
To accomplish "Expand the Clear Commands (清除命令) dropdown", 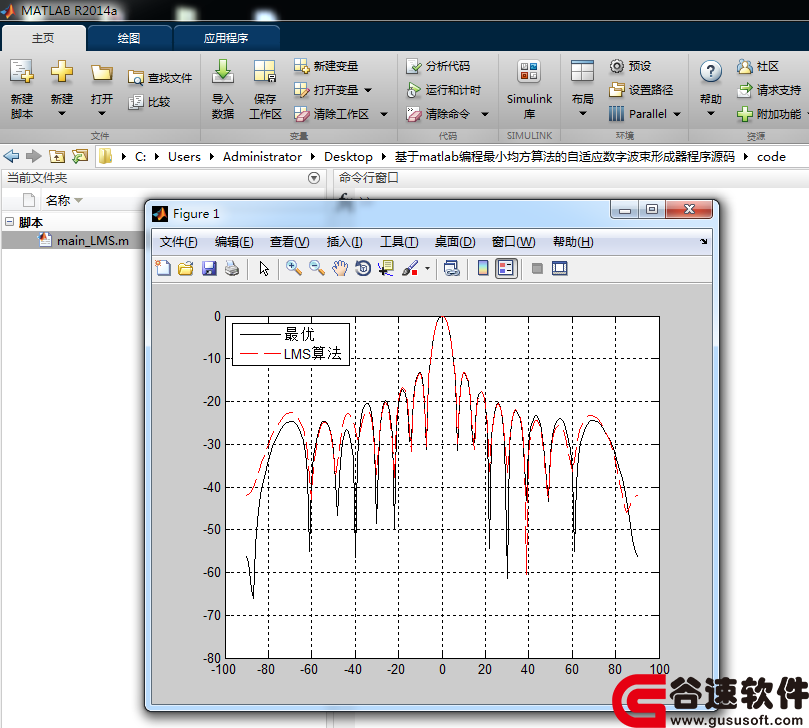I will 485,114.
